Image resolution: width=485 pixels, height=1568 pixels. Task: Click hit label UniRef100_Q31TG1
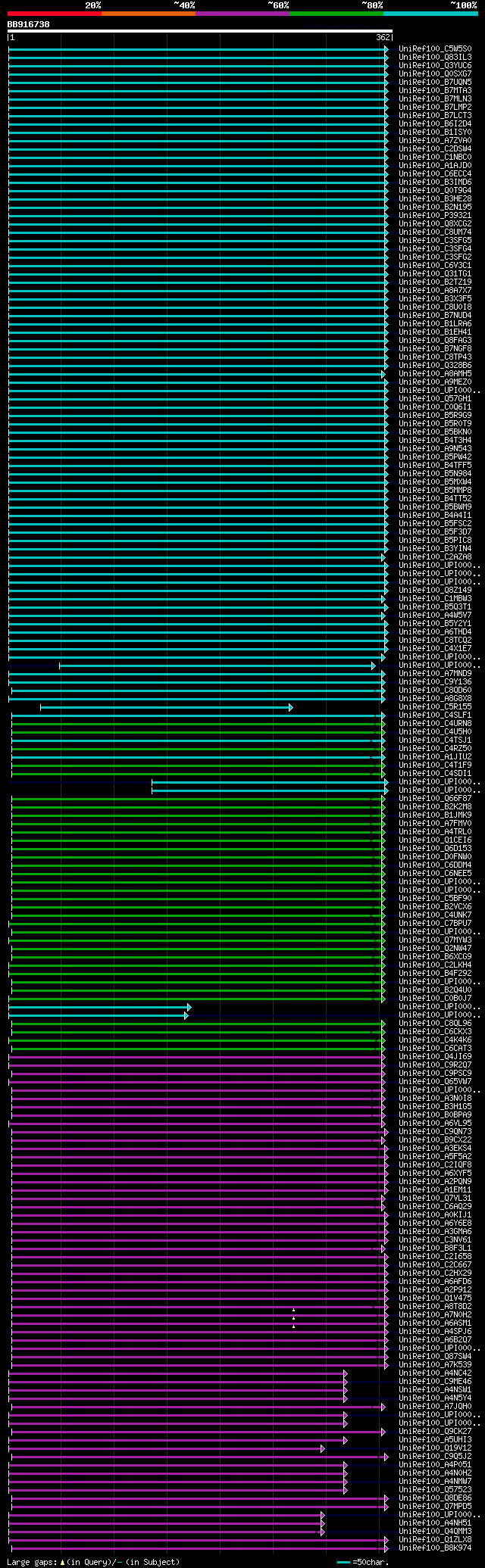[x=435, y=274]
